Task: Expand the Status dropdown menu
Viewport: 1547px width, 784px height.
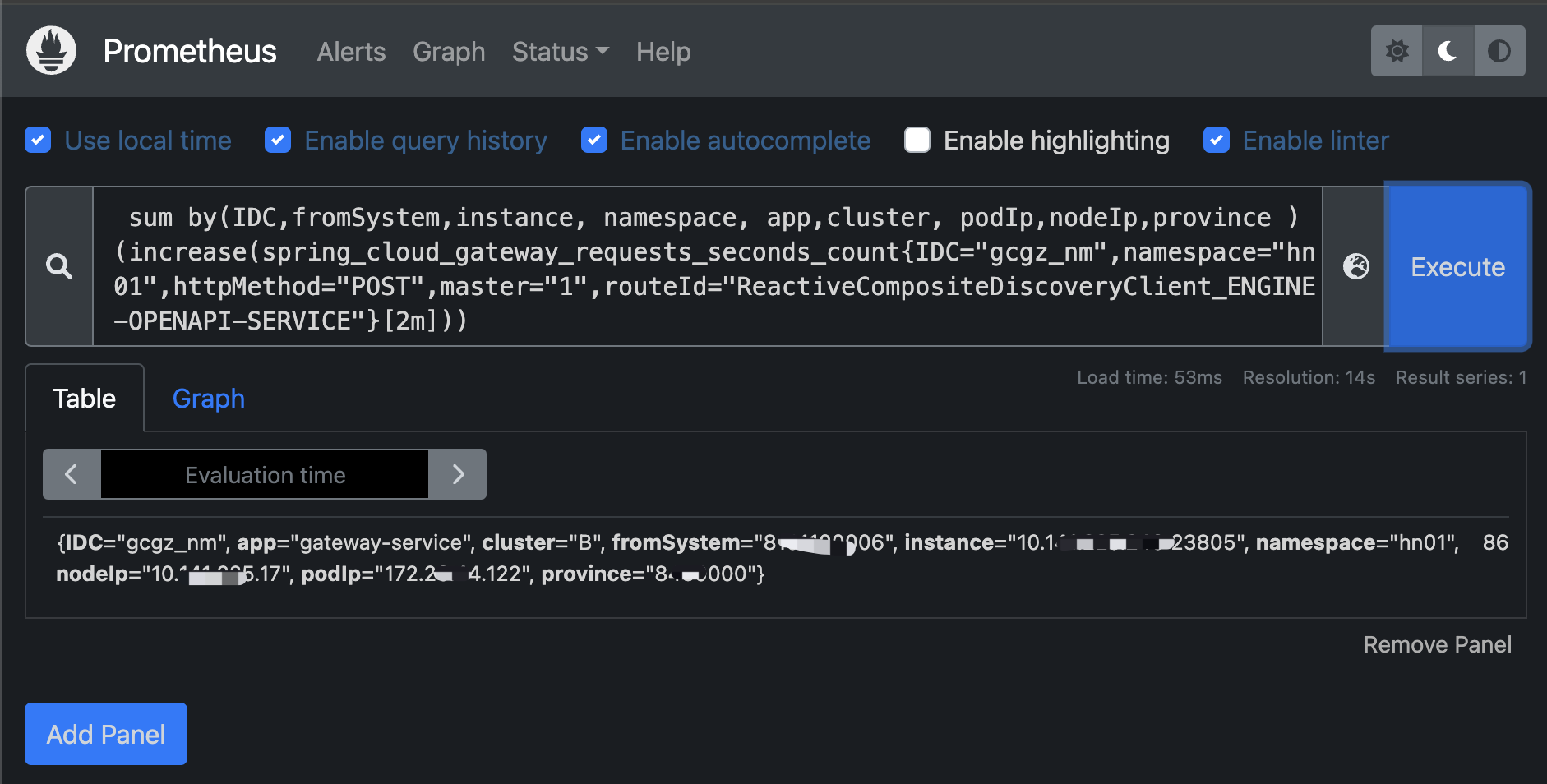Action: [560, 52]
